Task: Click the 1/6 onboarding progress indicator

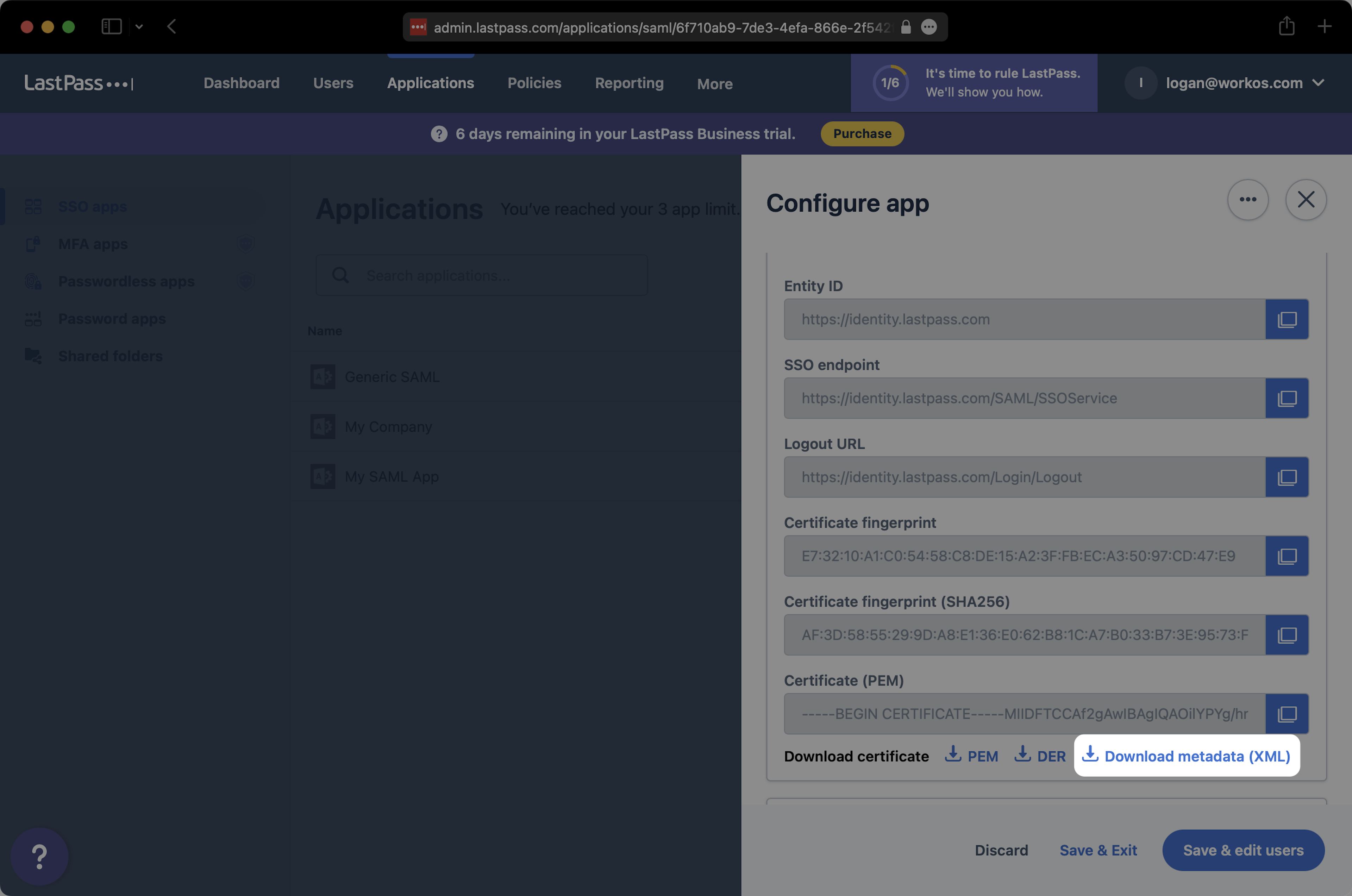Action: coord(890,83)
